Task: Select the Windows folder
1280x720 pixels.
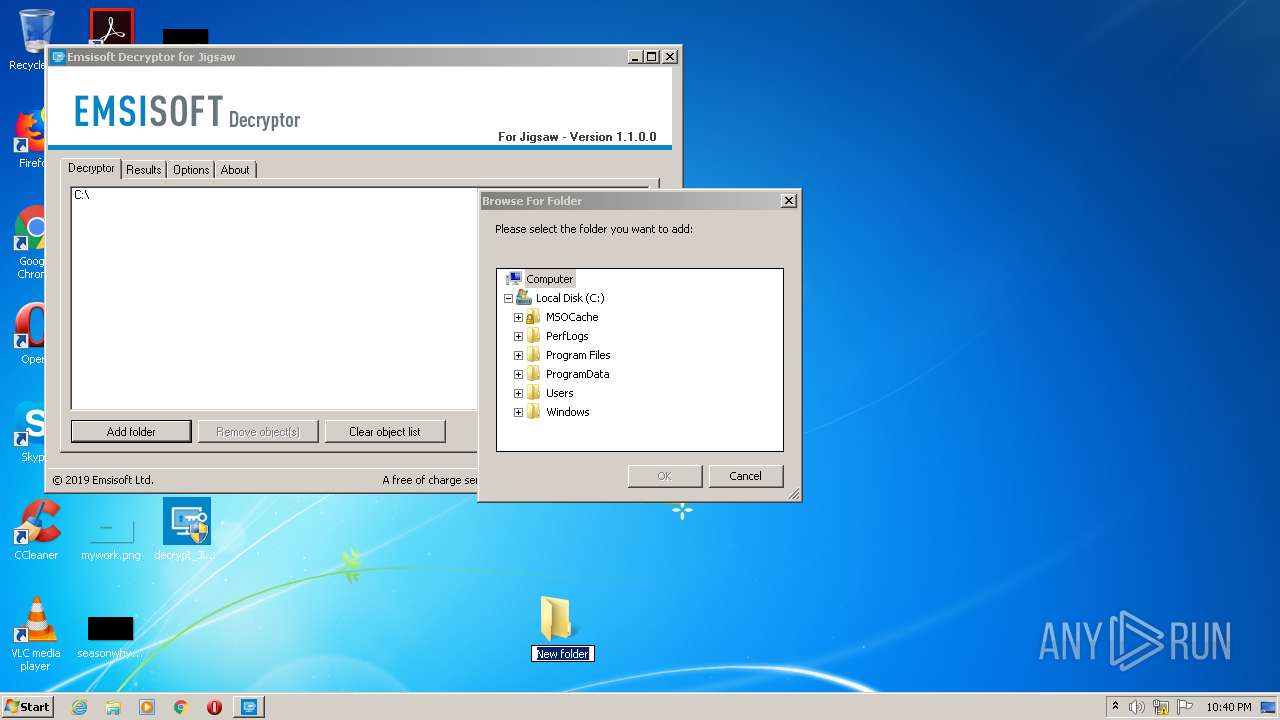Action: coord(567,412)
